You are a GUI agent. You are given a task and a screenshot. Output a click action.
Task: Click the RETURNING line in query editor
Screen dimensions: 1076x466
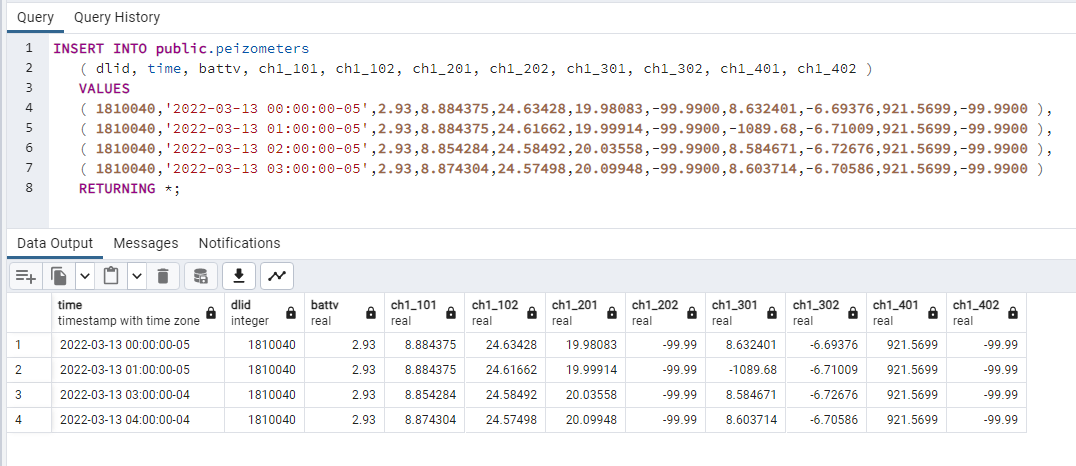129,188
